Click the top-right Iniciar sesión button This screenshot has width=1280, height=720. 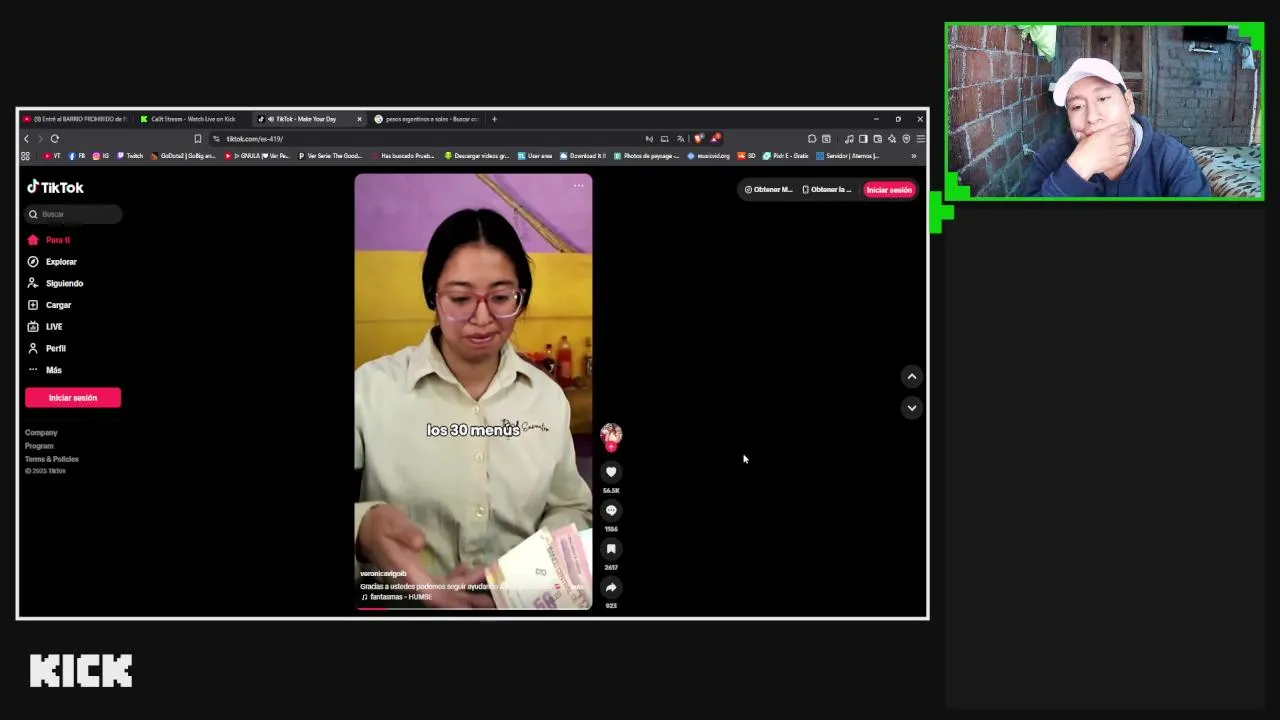[889, 189]
